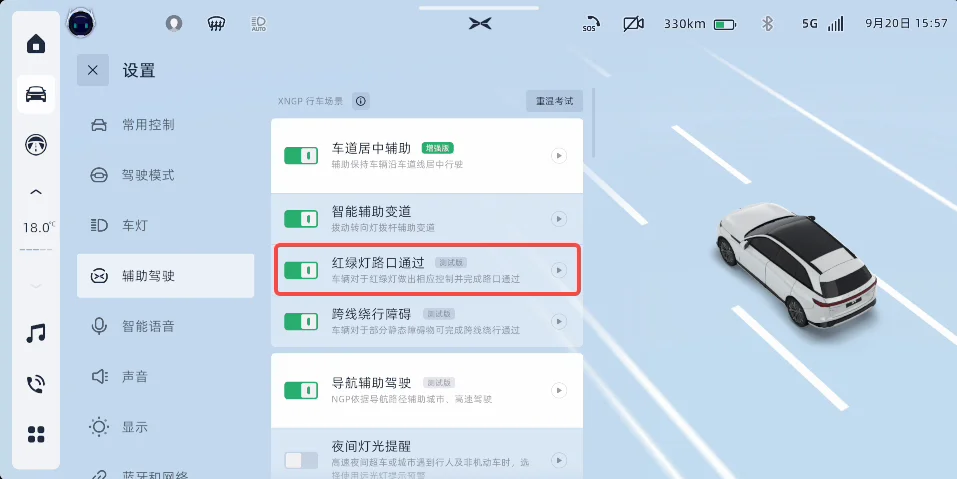Open the home screen icon
Screen dimensions: 957x479
point(36,44)
